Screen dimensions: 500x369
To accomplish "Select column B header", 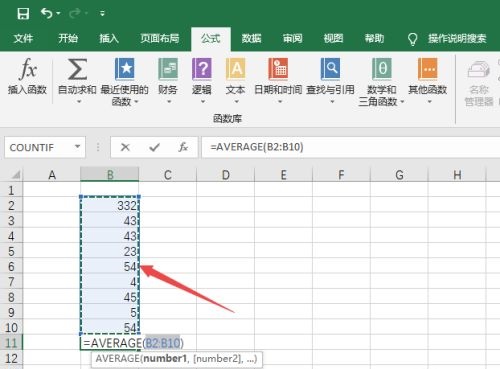I will (x=110, y=175).
